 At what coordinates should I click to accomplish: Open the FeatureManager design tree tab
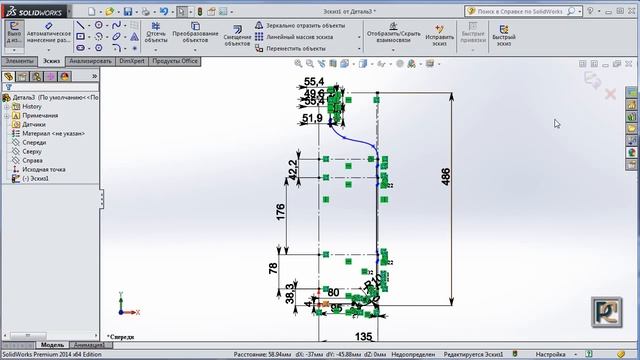(x=8, y=76)
